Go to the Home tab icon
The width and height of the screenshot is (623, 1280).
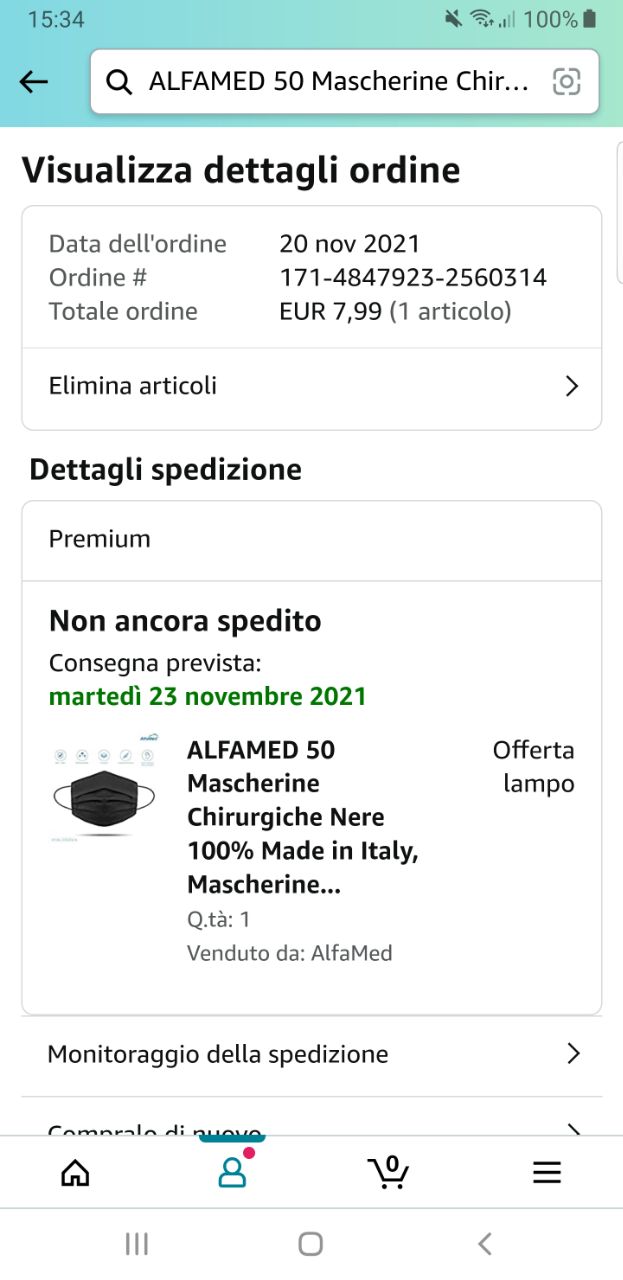point(75,1172)
